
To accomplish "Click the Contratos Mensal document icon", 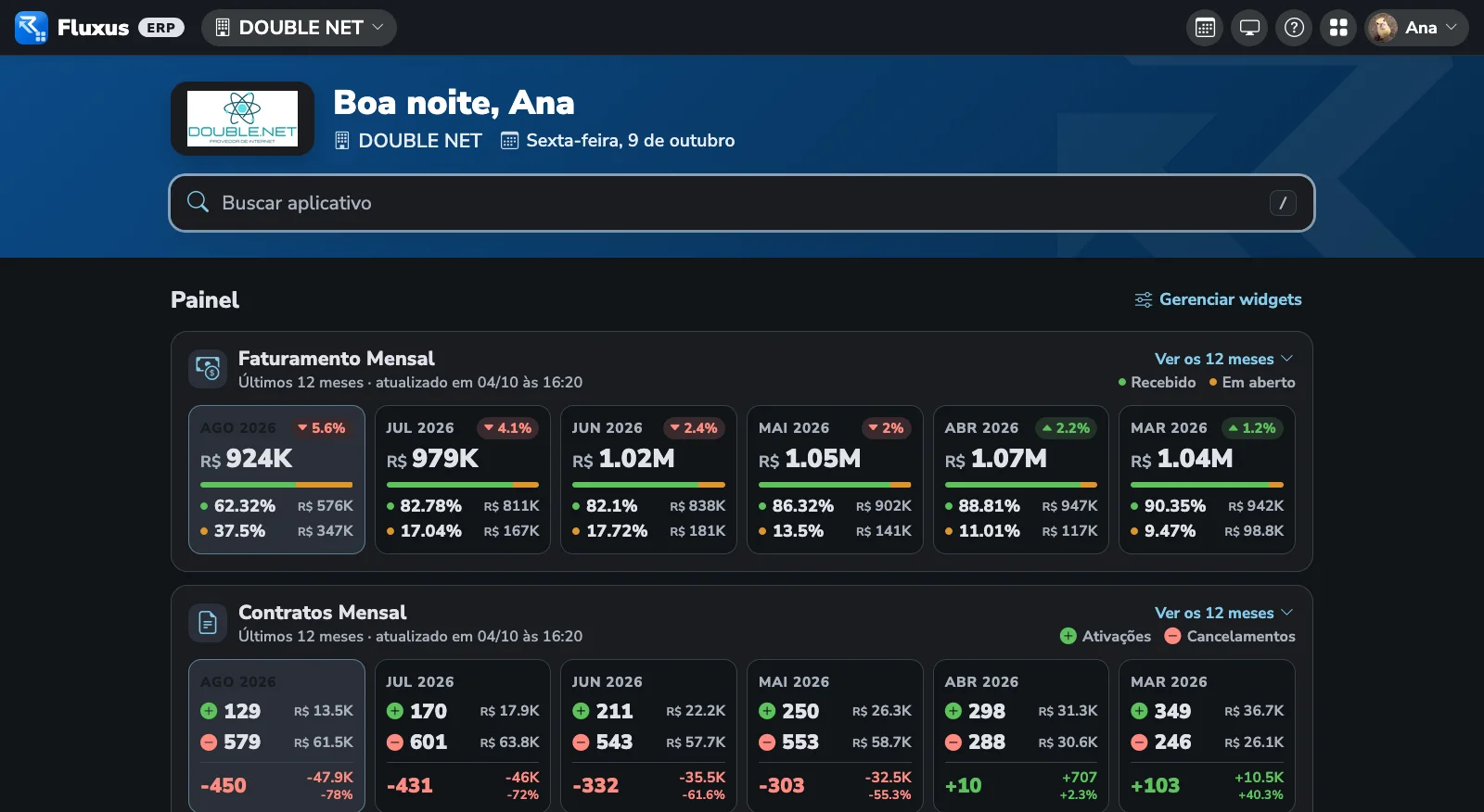I will click(x=208, y=623).
